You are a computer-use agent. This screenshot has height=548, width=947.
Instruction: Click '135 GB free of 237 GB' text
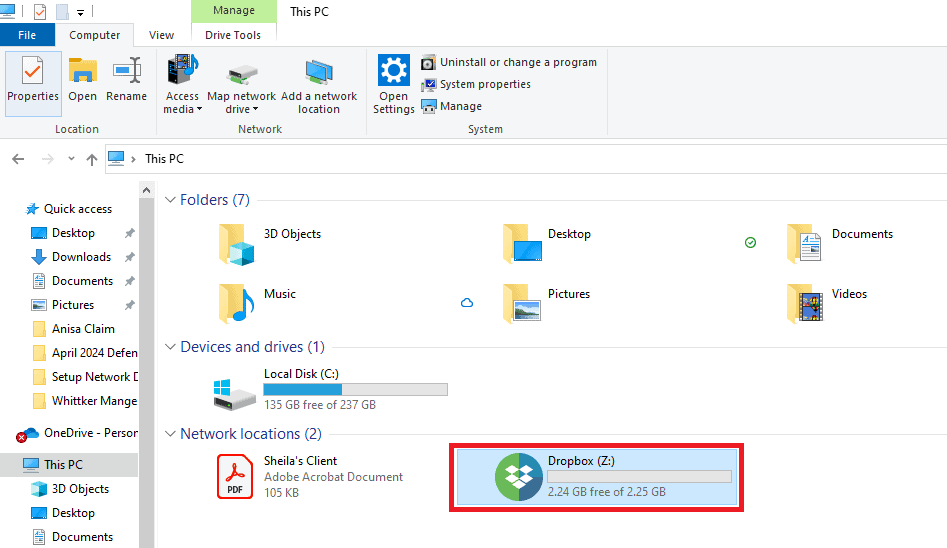[320, 405]
